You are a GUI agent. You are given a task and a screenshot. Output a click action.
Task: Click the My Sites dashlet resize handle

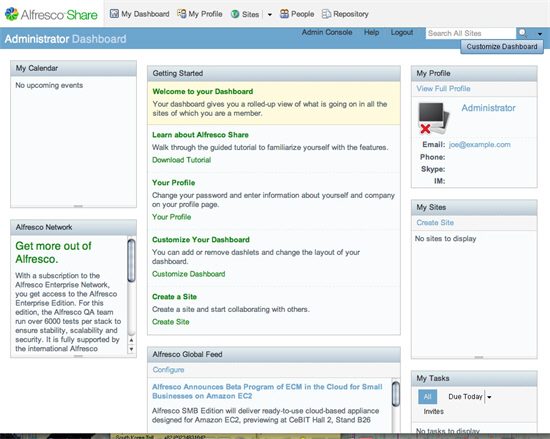click(479, 357)
